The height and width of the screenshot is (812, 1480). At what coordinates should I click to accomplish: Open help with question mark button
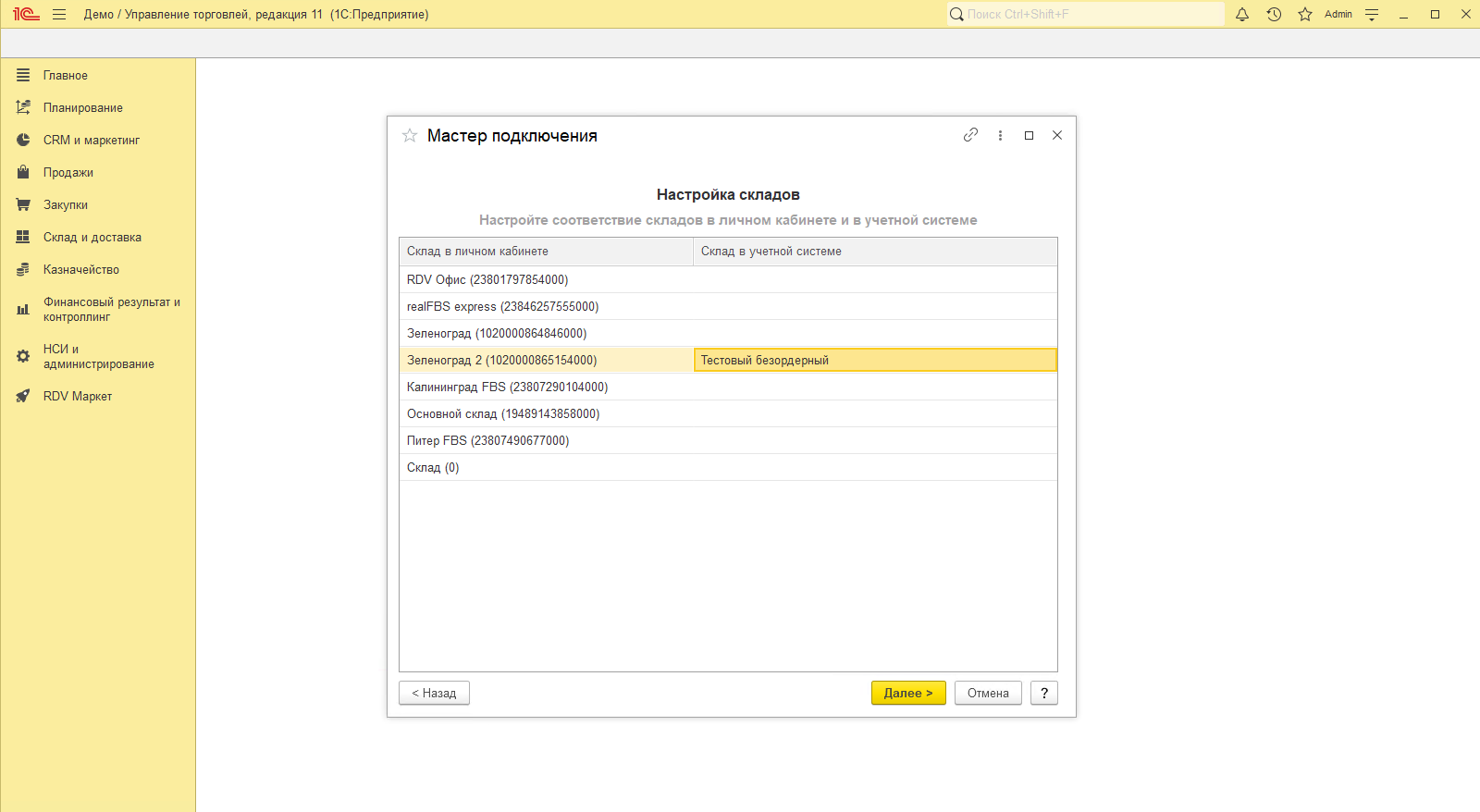coord(1043,694)
